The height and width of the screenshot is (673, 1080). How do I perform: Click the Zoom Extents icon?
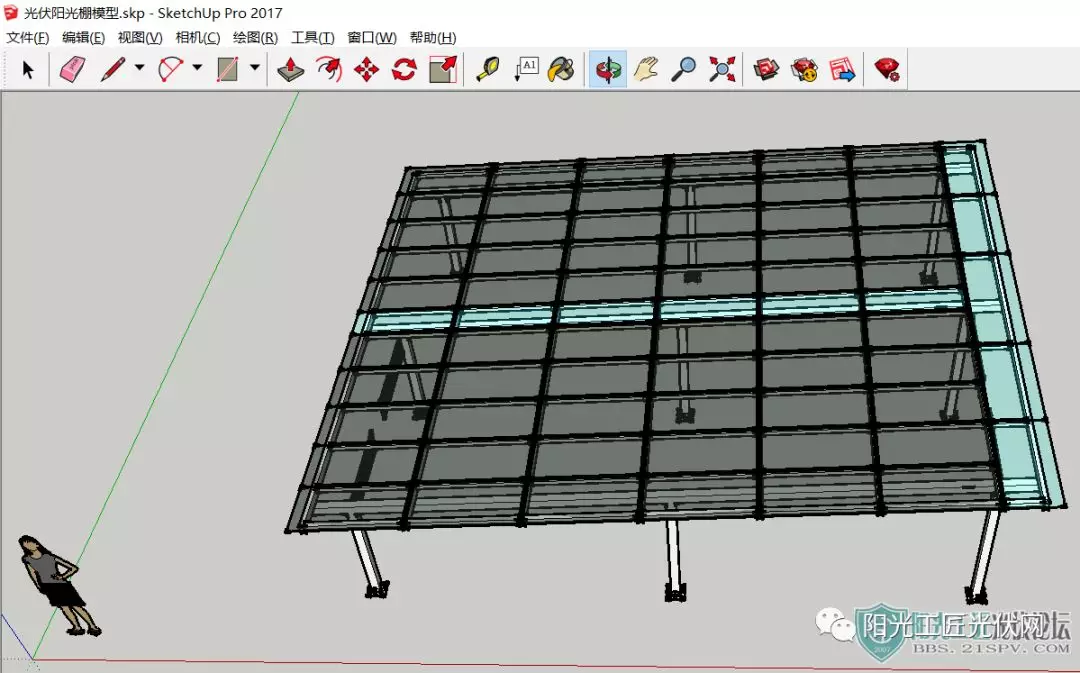[x=722, y=70]
